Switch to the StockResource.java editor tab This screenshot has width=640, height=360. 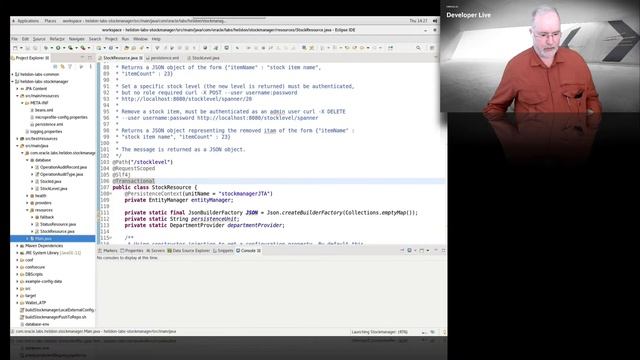tap(120, 58)
